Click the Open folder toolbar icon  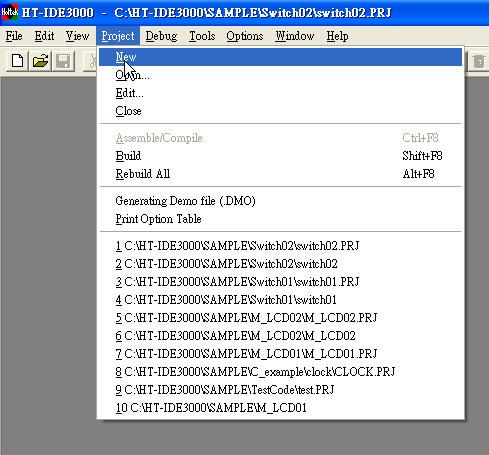(40, 61)
